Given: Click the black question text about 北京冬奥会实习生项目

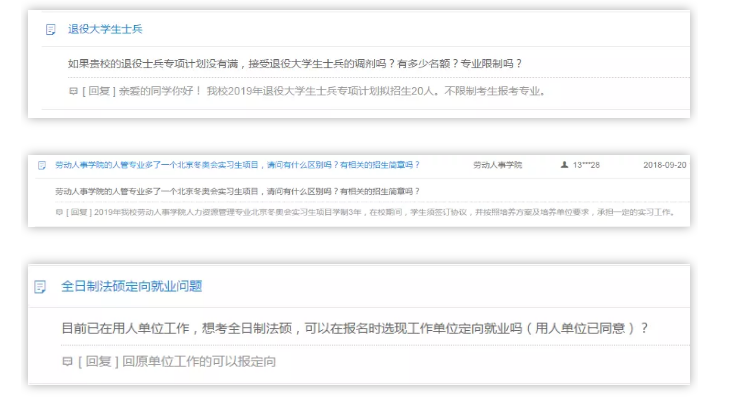Looking at the screenshot, I should pyautogui.click(x=238, y=190).
